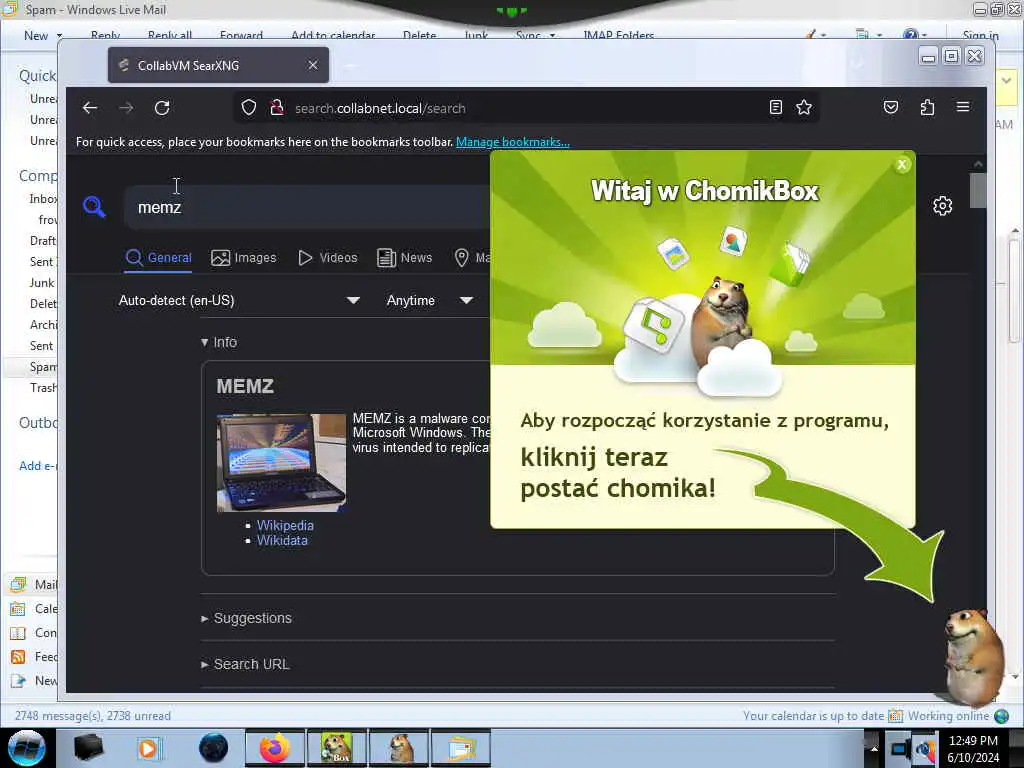Open the Firefox hamburger menu
The height and width of the screenshot is (768, 1024).
(963, 107)
